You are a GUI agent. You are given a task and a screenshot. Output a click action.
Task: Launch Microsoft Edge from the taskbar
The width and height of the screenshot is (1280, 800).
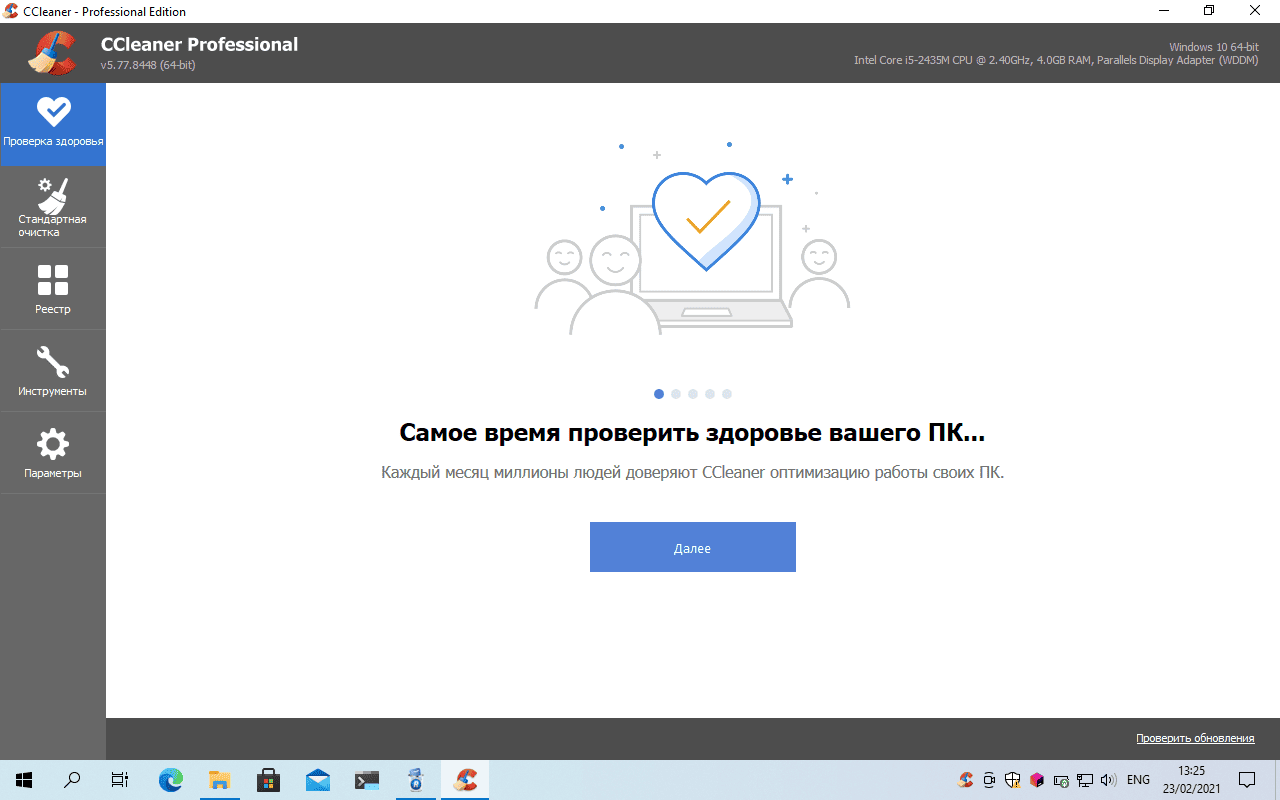(171, 779)
